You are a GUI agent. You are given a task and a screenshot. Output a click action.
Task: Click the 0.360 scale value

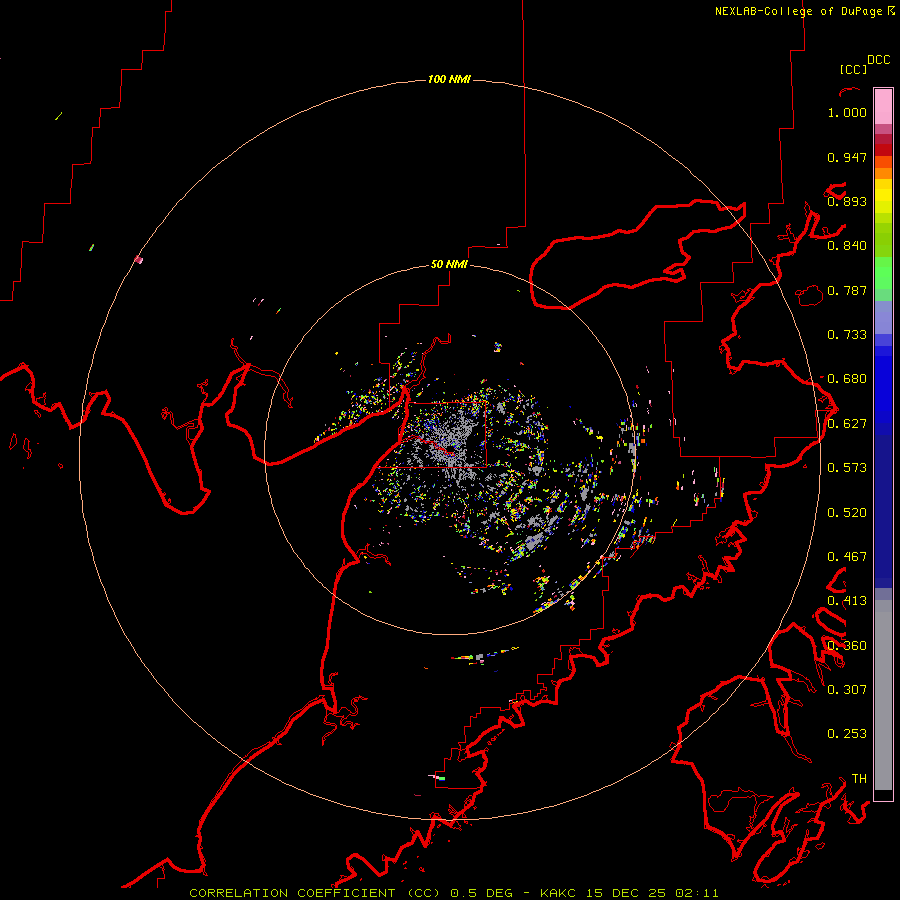click(847, 646)
